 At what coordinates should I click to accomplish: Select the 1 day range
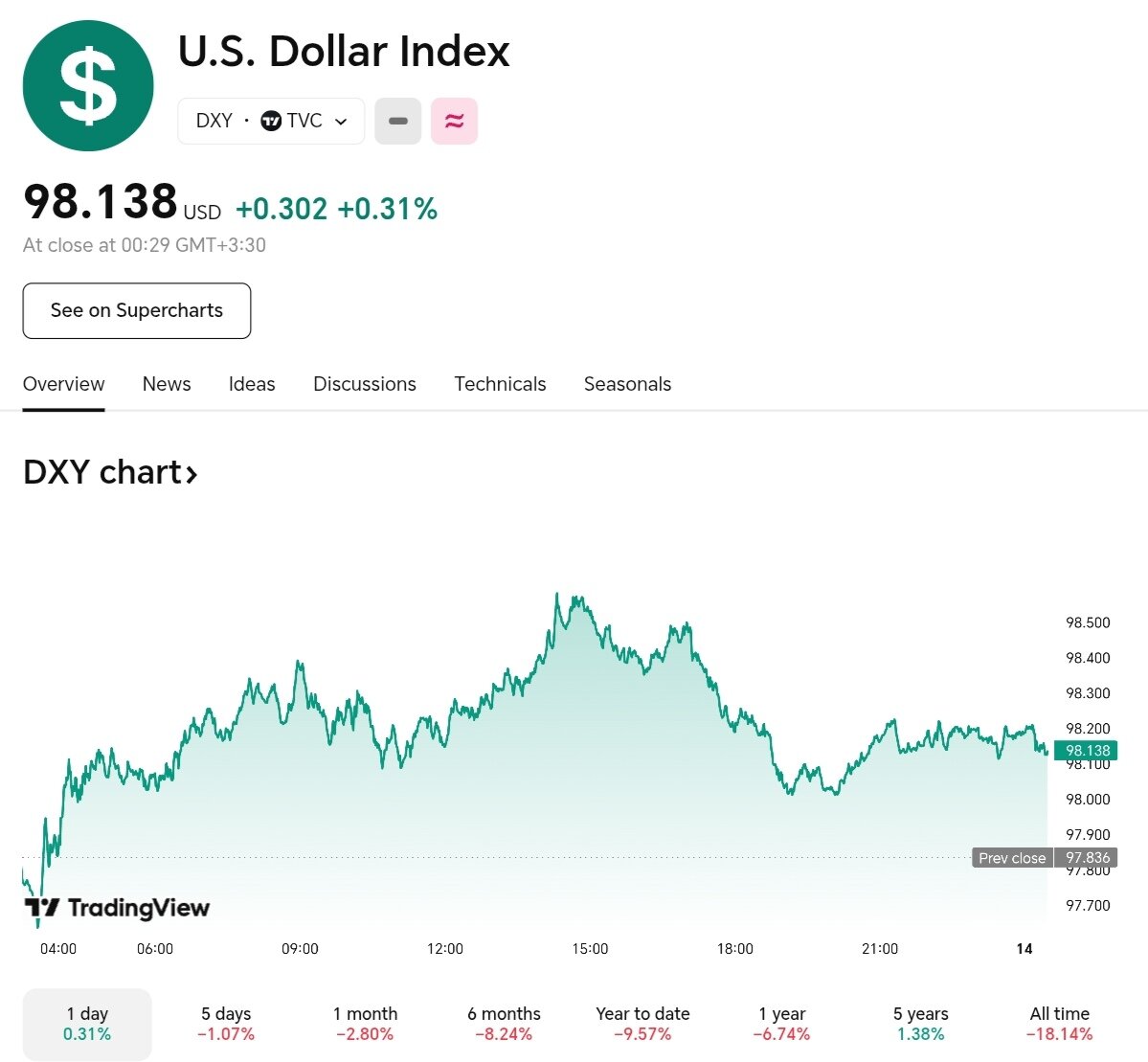click(87, 1024)
